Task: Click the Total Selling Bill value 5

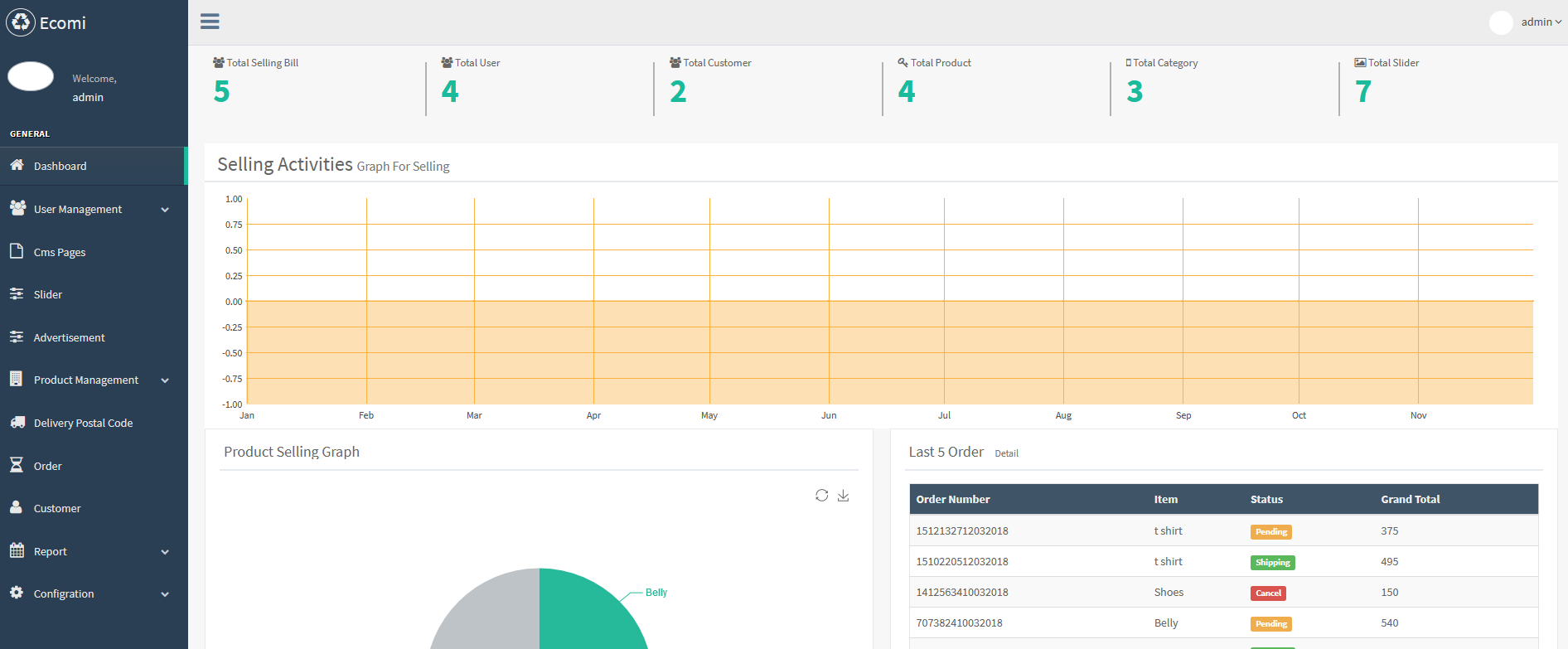Action: point(221,91)
